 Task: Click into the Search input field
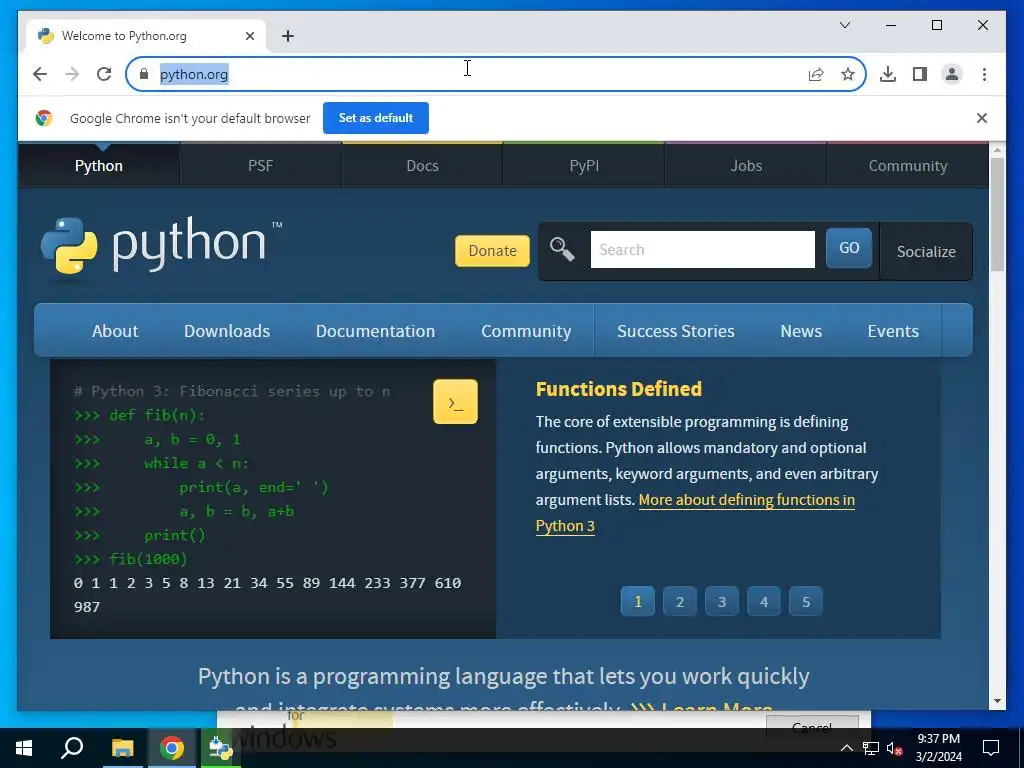703,249
